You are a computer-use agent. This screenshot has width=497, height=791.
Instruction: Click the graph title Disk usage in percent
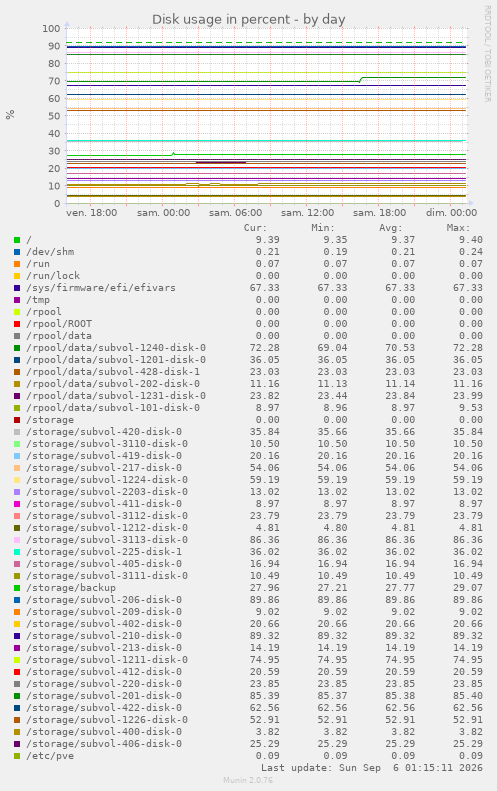pos(249,20)
